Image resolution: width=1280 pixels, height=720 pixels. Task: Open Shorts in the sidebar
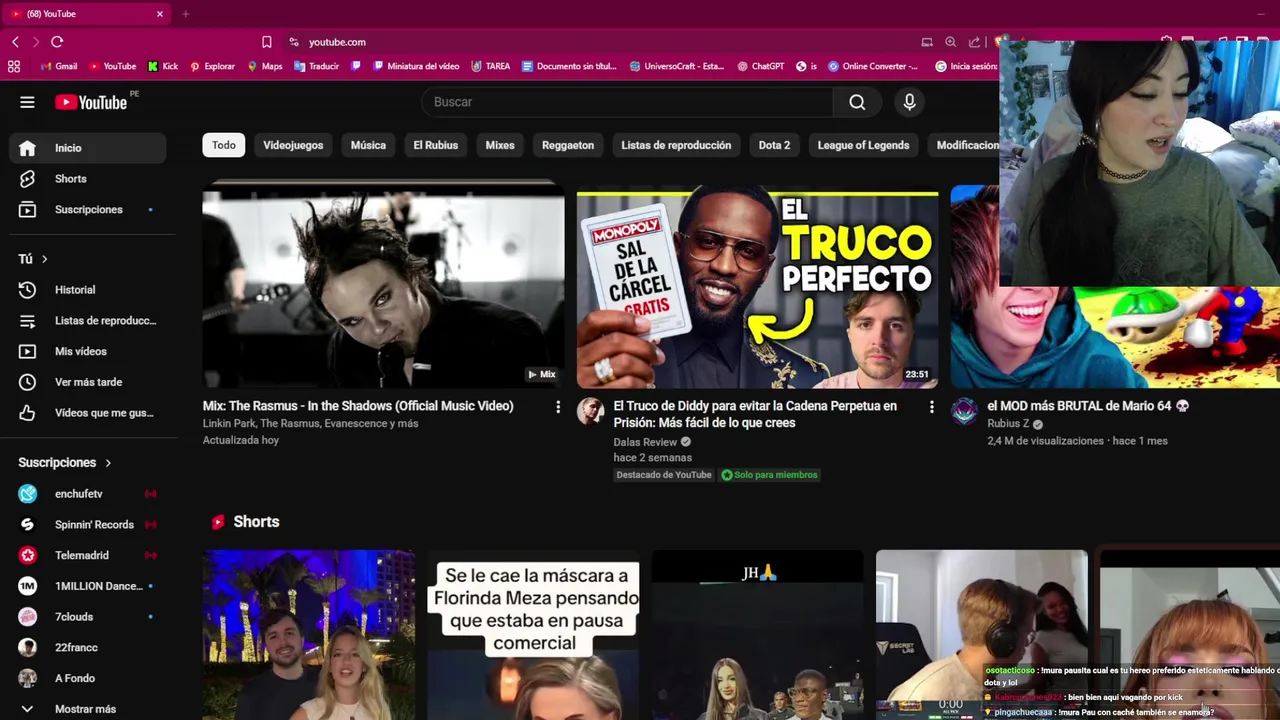(88, 178)
